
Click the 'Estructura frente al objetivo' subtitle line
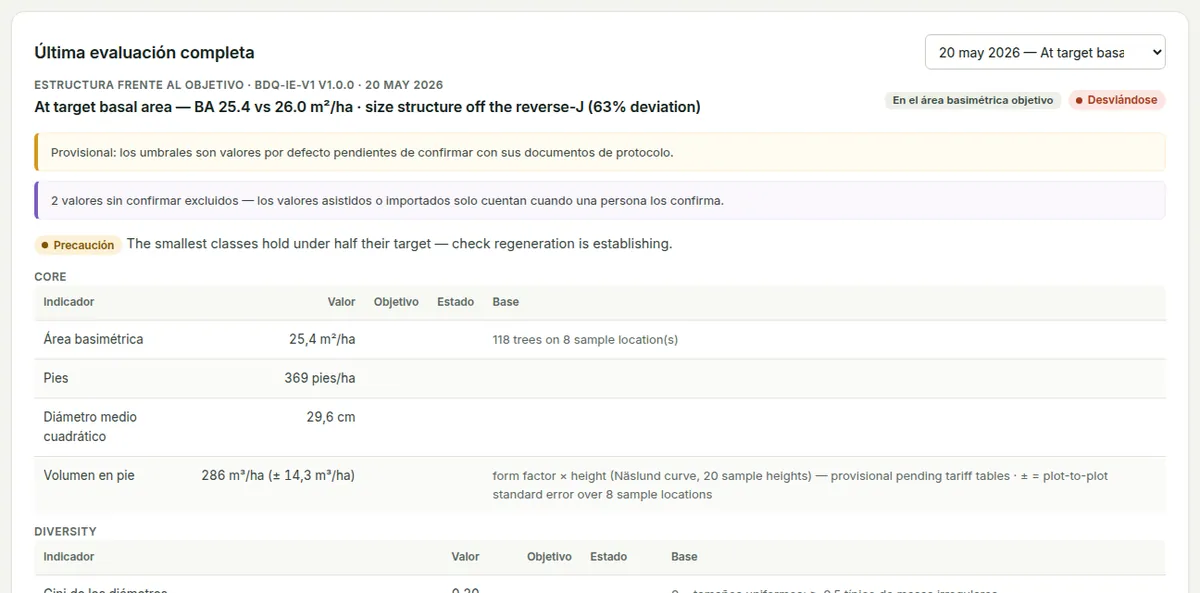(x=238, y=85)
